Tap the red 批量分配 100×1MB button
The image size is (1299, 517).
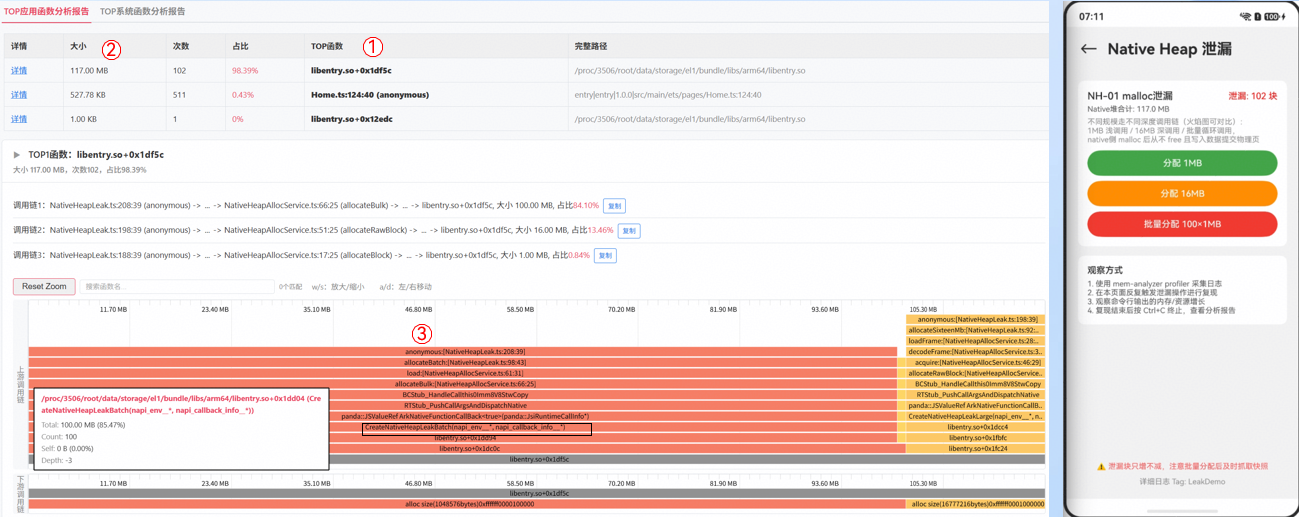point(1182,224)
